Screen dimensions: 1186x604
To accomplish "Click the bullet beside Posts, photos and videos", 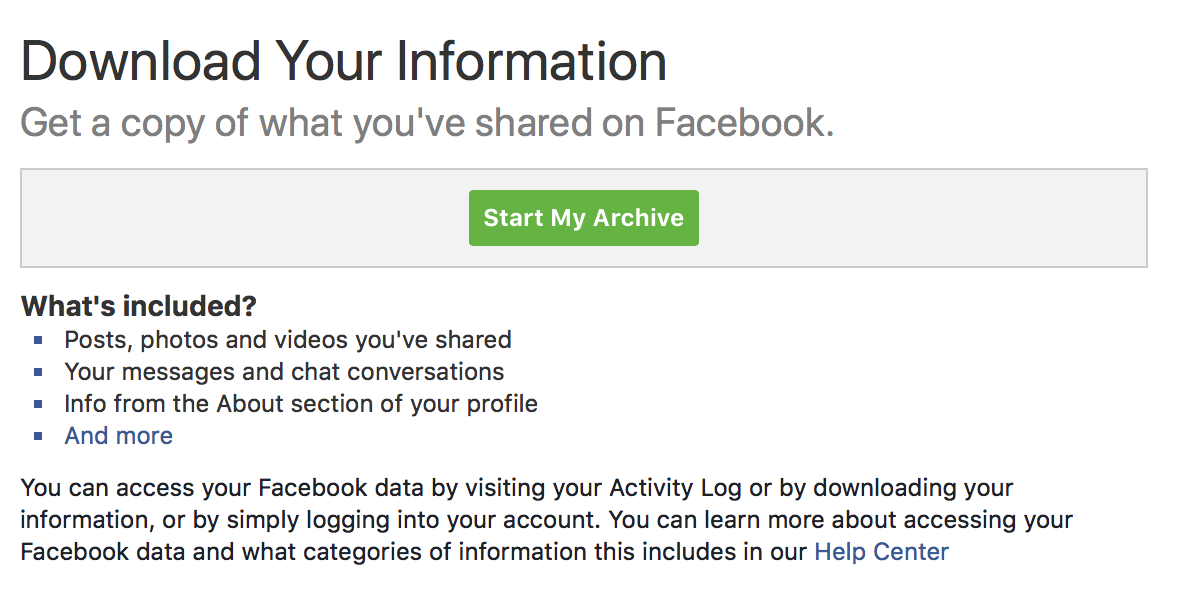I will tap(39, 340).
